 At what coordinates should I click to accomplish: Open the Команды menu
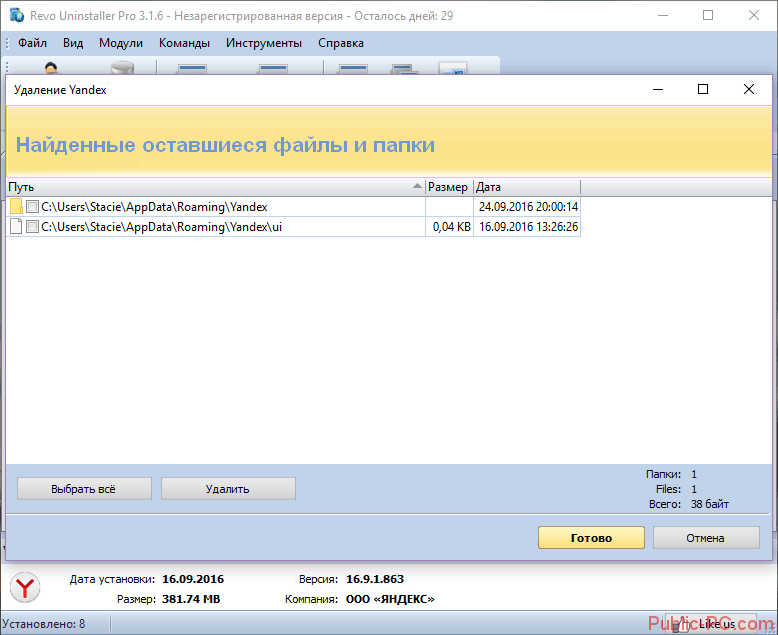click(x=184, y=43)
